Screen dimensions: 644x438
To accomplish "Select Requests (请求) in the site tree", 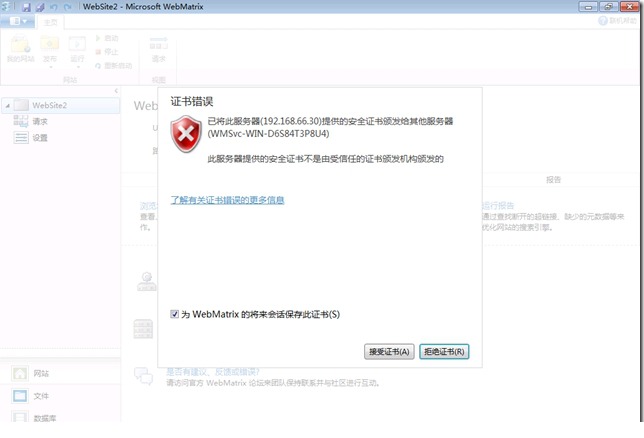I will click(x=40, y=121).
